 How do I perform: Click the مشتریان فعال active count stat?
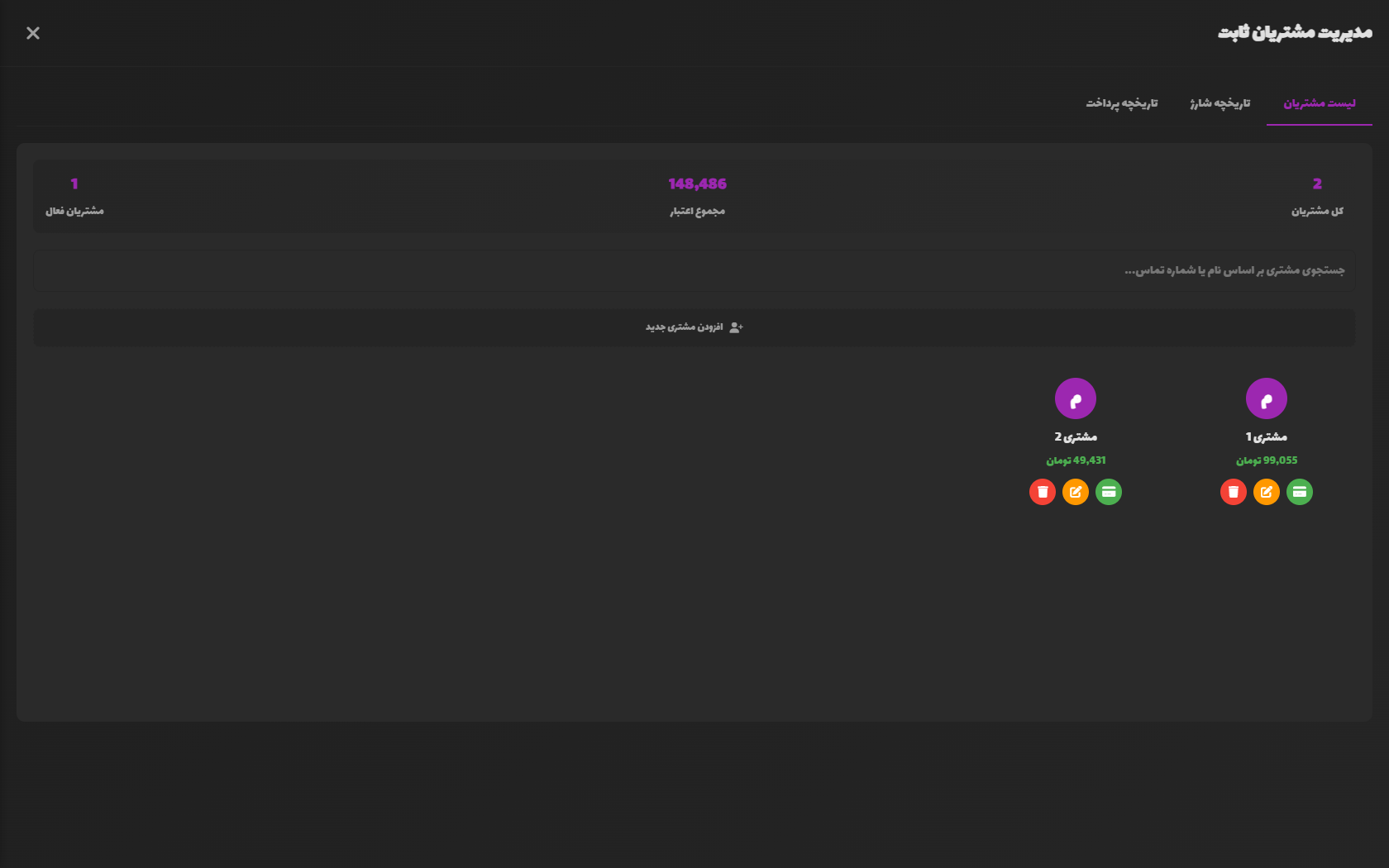pos(74,196)
